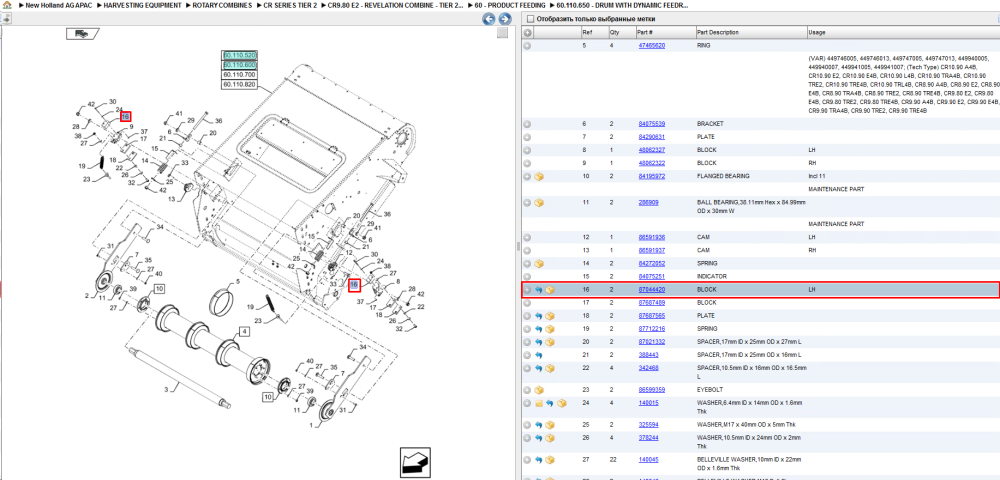Click the blue arrow icon on row 24 washer
The image size is (1000, 480).
click(550, 404)
